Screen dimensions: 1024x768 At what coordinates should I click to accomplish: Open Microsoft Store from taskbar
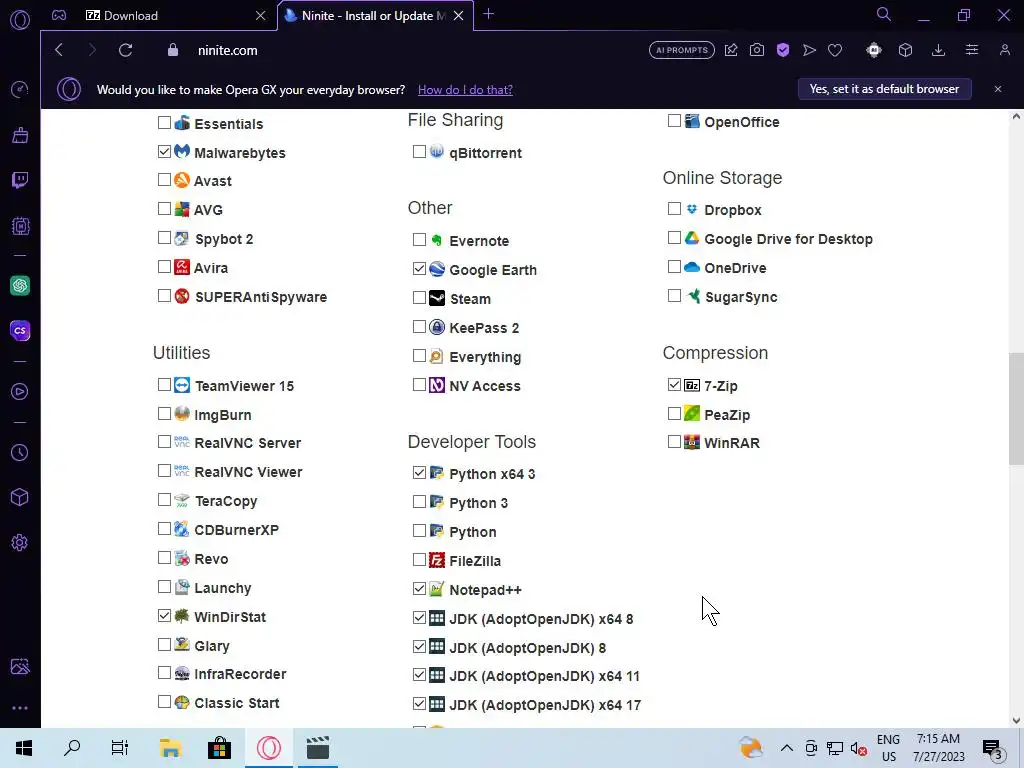coord(219,748)
